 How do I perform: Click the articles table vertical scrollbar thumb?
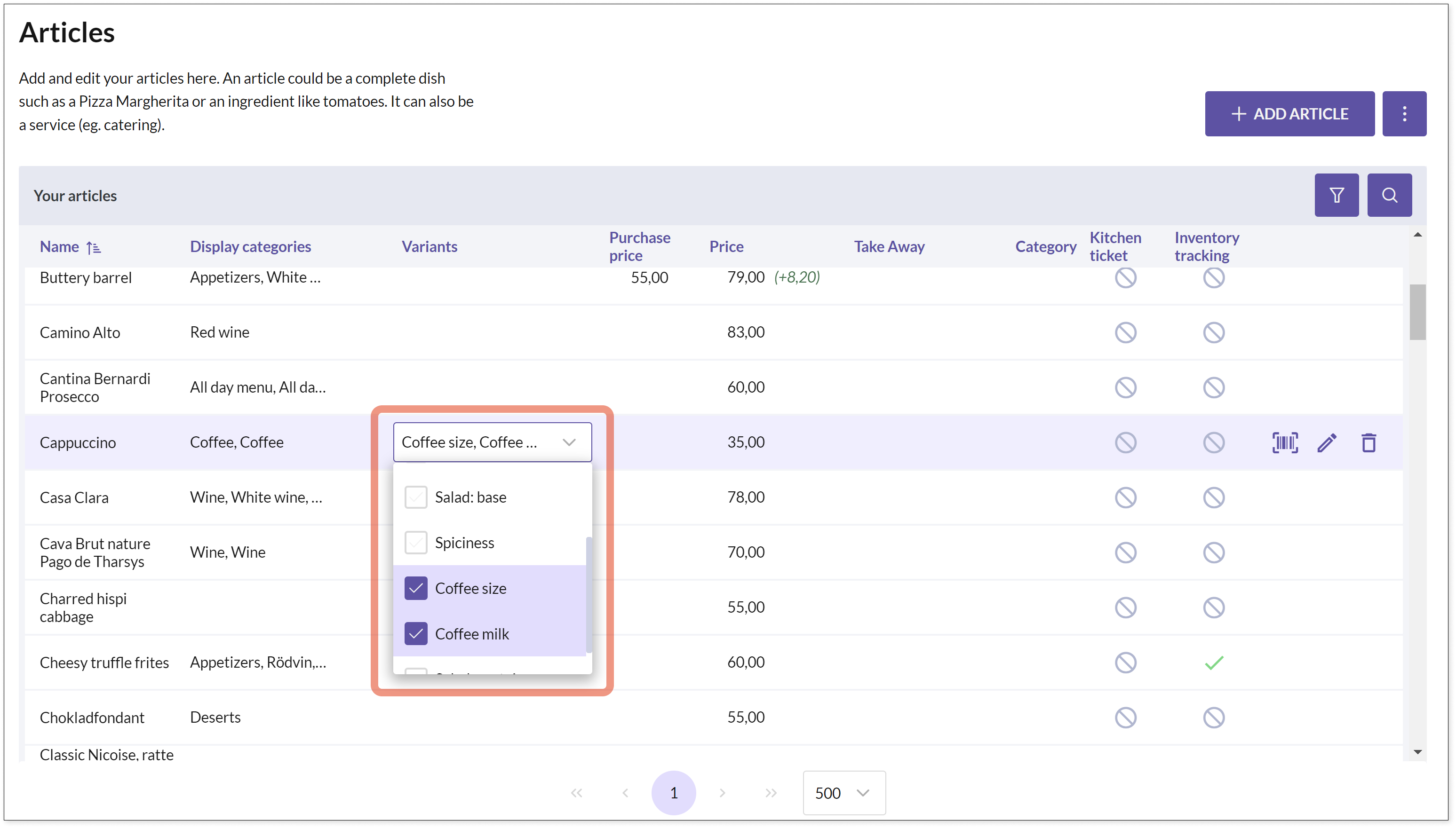tap(1417, 312)
